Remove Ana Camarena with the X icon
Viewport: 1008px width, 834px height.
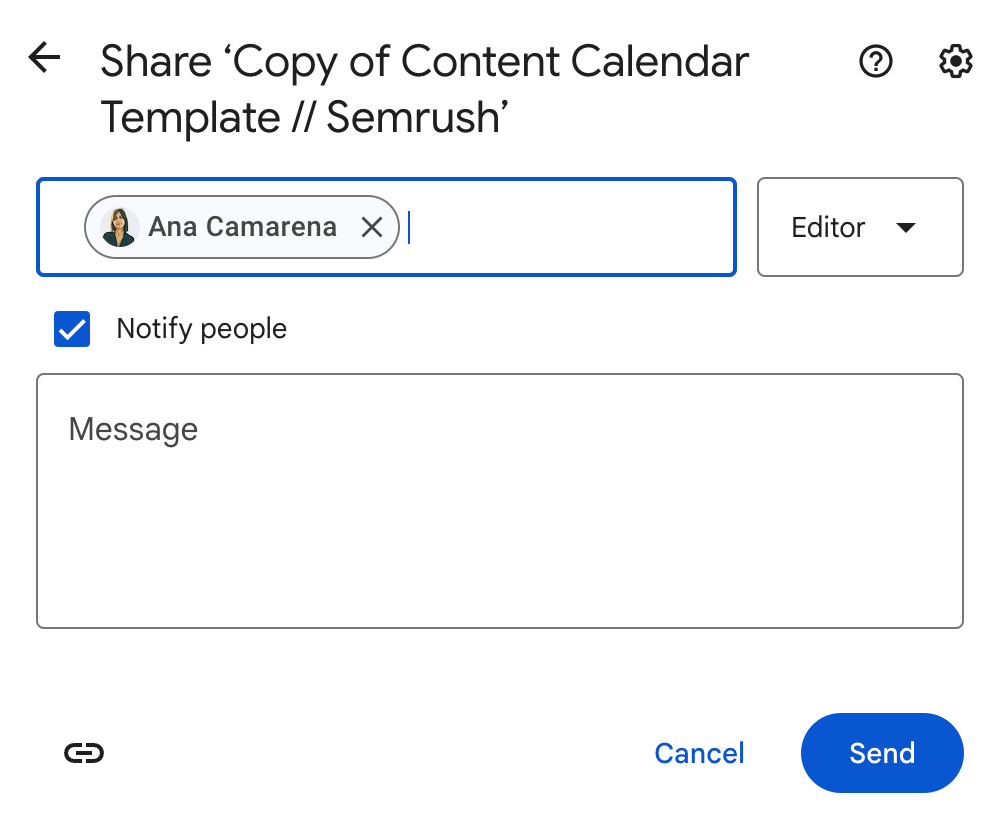371,227
